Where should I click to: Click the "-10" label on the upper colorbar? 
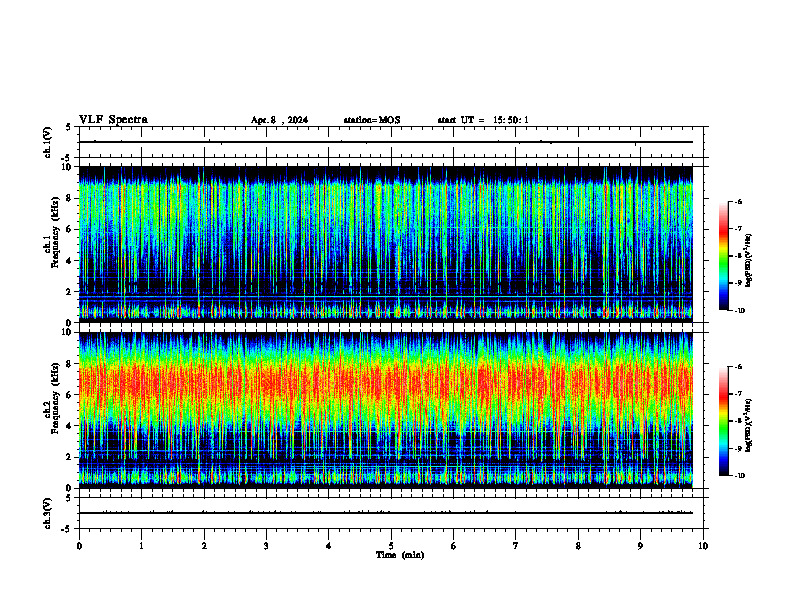click(739, 311)
